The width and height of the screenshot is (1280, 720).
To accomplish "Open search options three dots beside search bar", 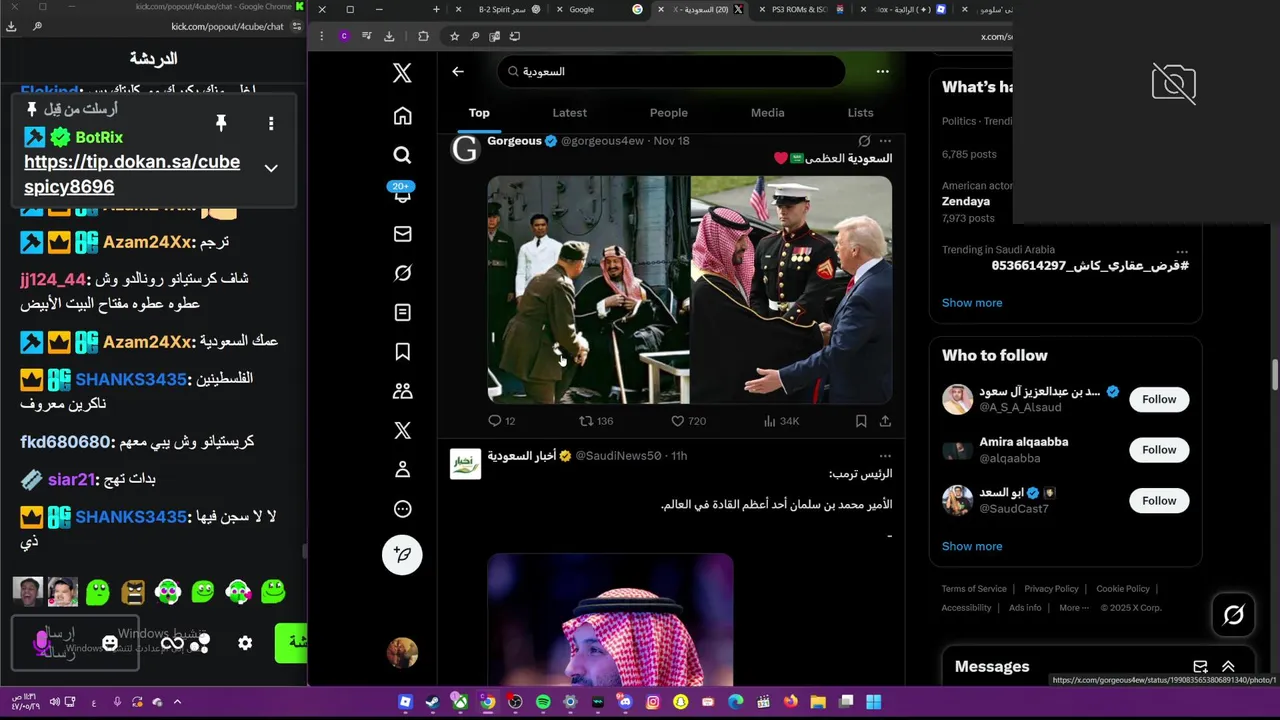I will coord(882,71).
